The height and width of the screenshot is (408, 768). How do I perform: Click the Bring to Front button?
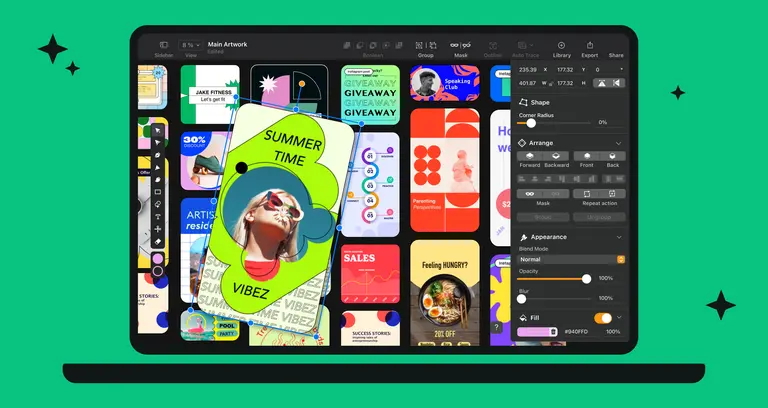[586, 156]
